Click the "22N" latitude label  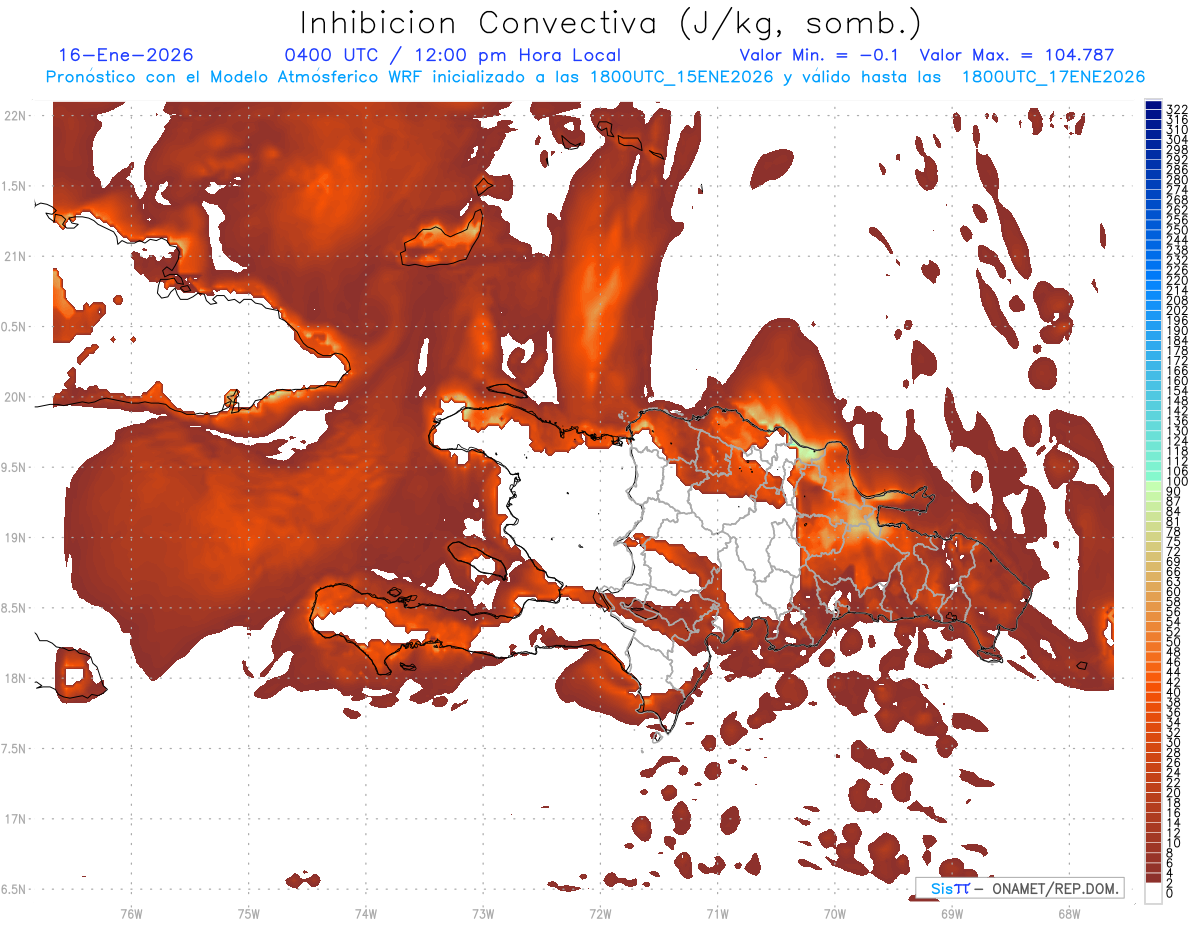click(14, 116)
